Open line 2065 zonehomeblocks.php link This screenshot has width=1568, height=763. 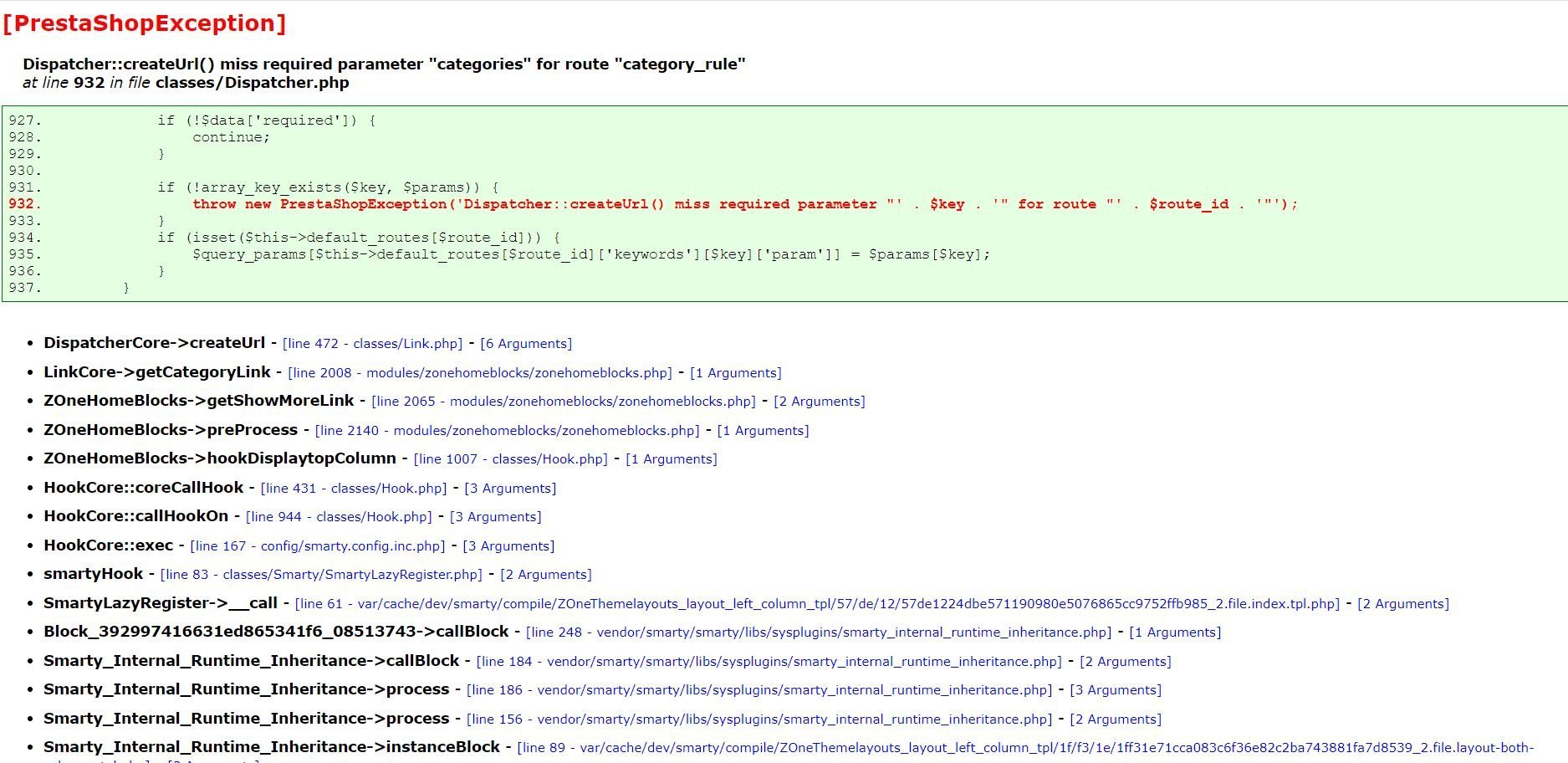(564, 402)
